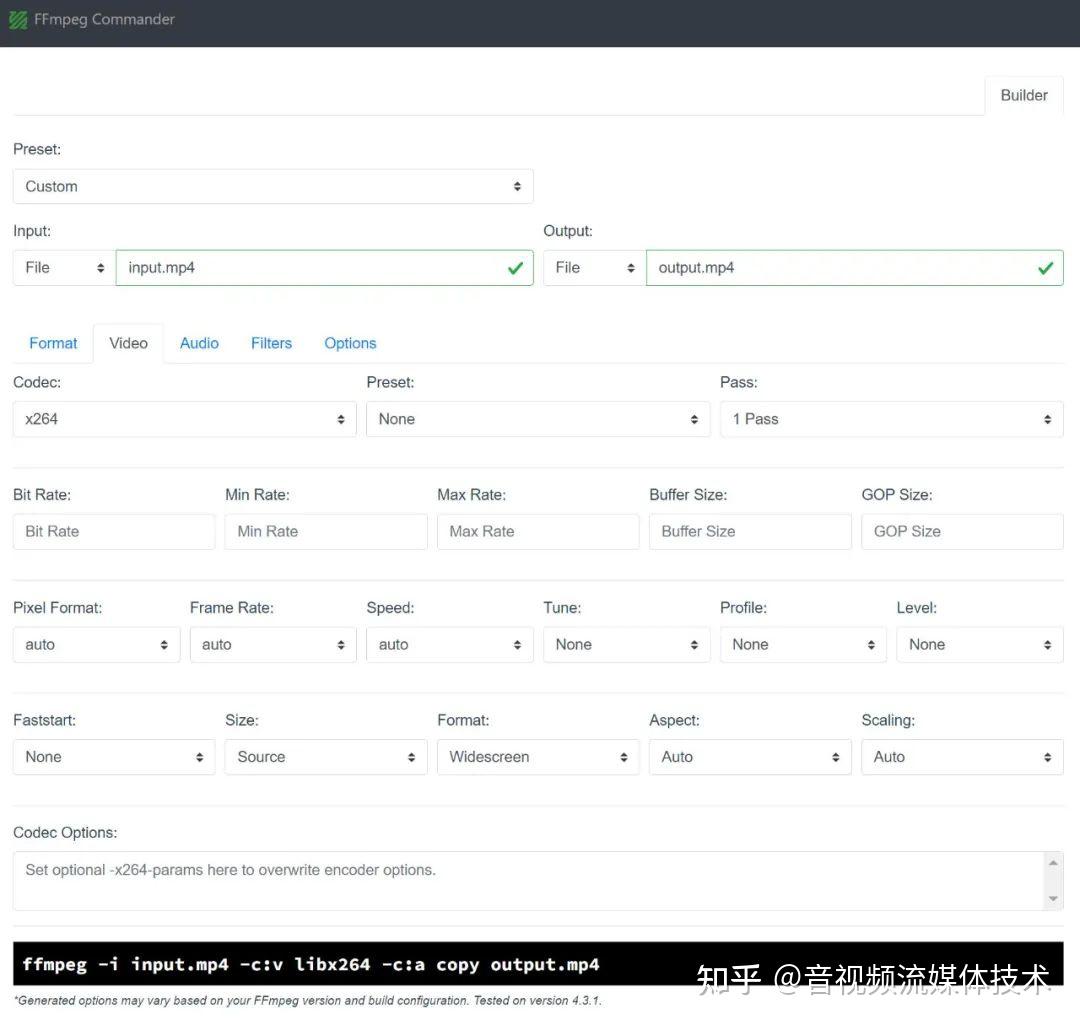Open the Builder tab

[x=1024, y=95]
